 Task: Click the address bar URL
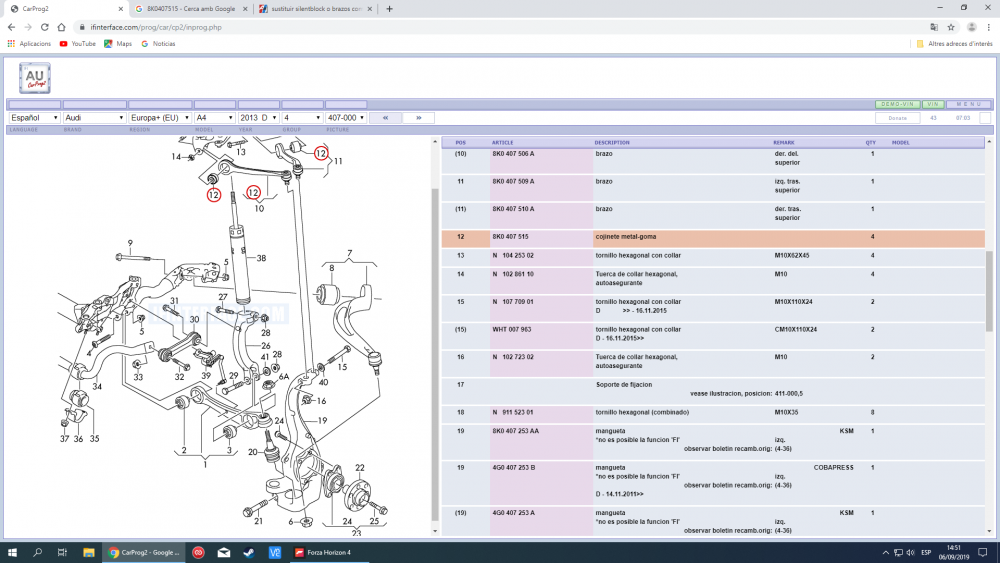pos(156,27)
